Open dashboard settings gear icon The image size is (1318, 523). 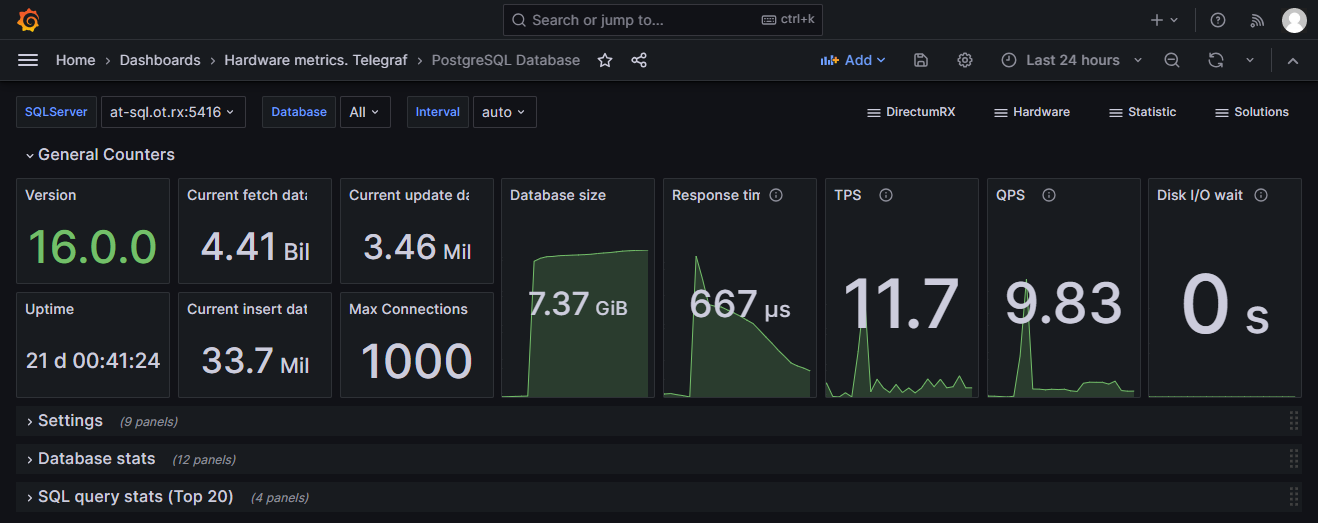[965, 60]
